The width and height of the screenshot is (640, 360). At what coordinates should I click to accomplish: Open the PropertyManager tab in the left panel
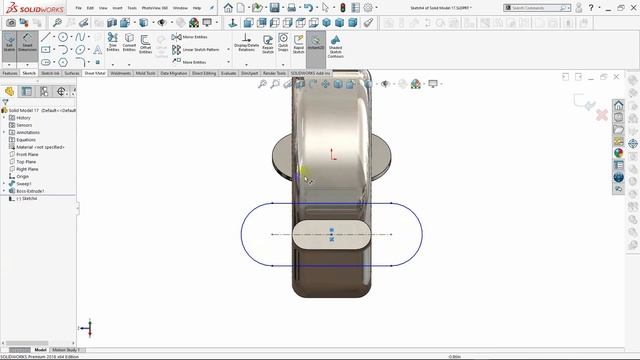point(27,91)
